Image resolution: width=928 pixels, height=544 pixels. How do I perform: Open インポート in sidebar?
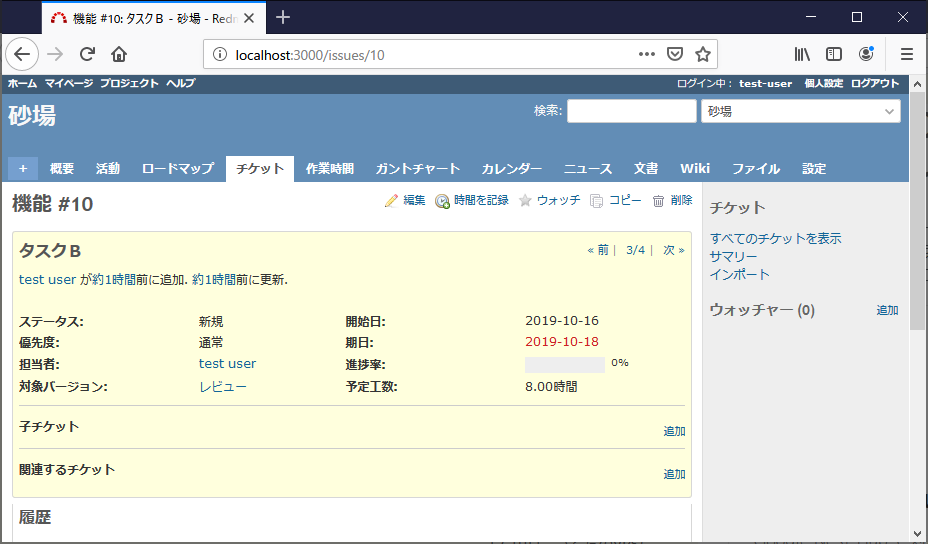[740, 275]
